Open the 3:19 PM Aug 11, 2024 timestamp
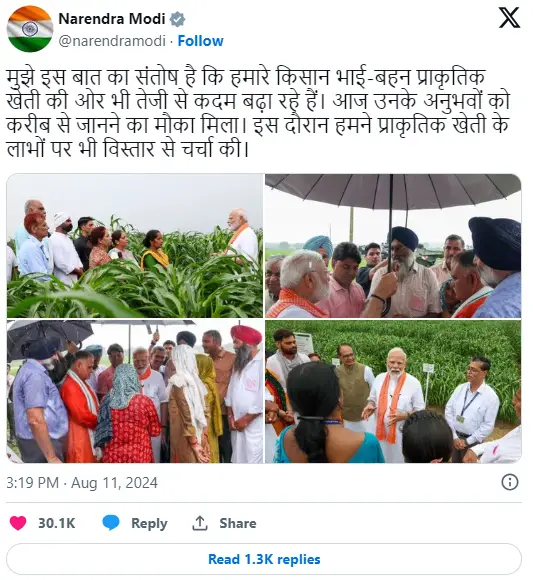Image resolution: width=533 pixels, height=580 pixels. pos(82,483)
